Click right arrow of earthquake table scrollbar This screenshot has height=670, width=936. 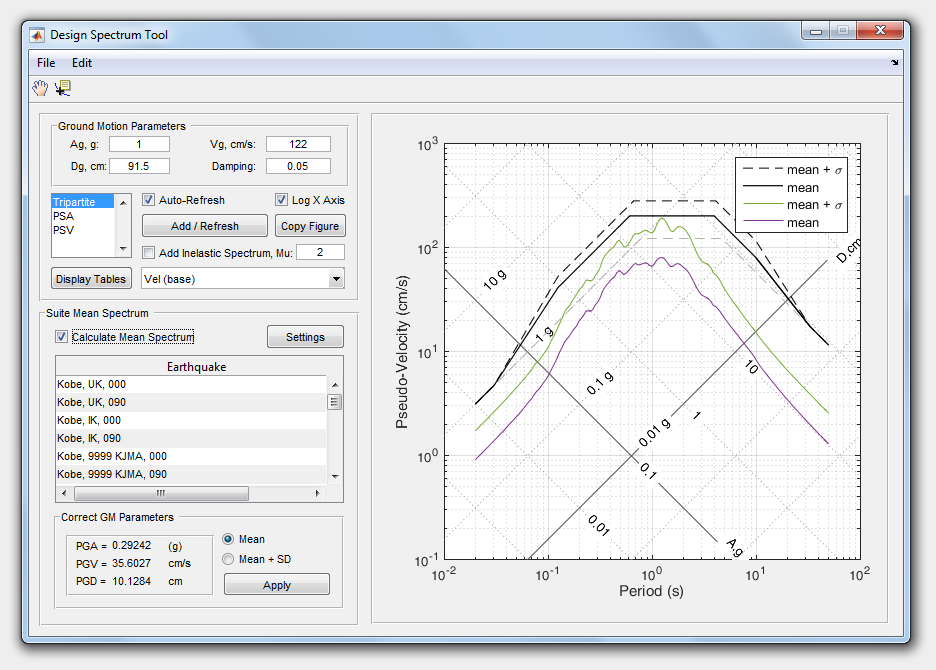click(x=319, y=494)
